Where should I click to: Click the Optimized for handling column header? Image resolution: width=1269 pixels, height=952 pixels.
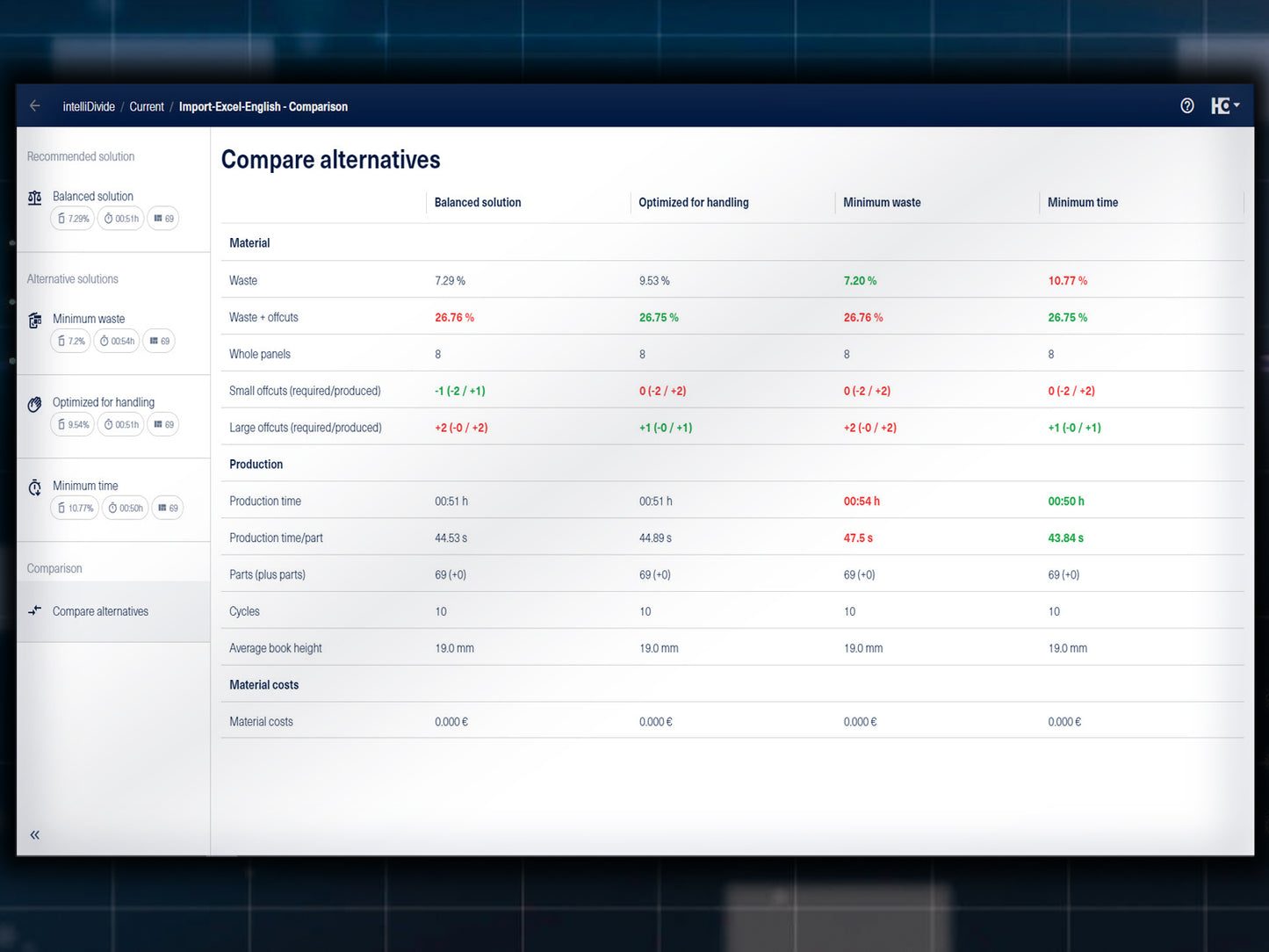693,203
